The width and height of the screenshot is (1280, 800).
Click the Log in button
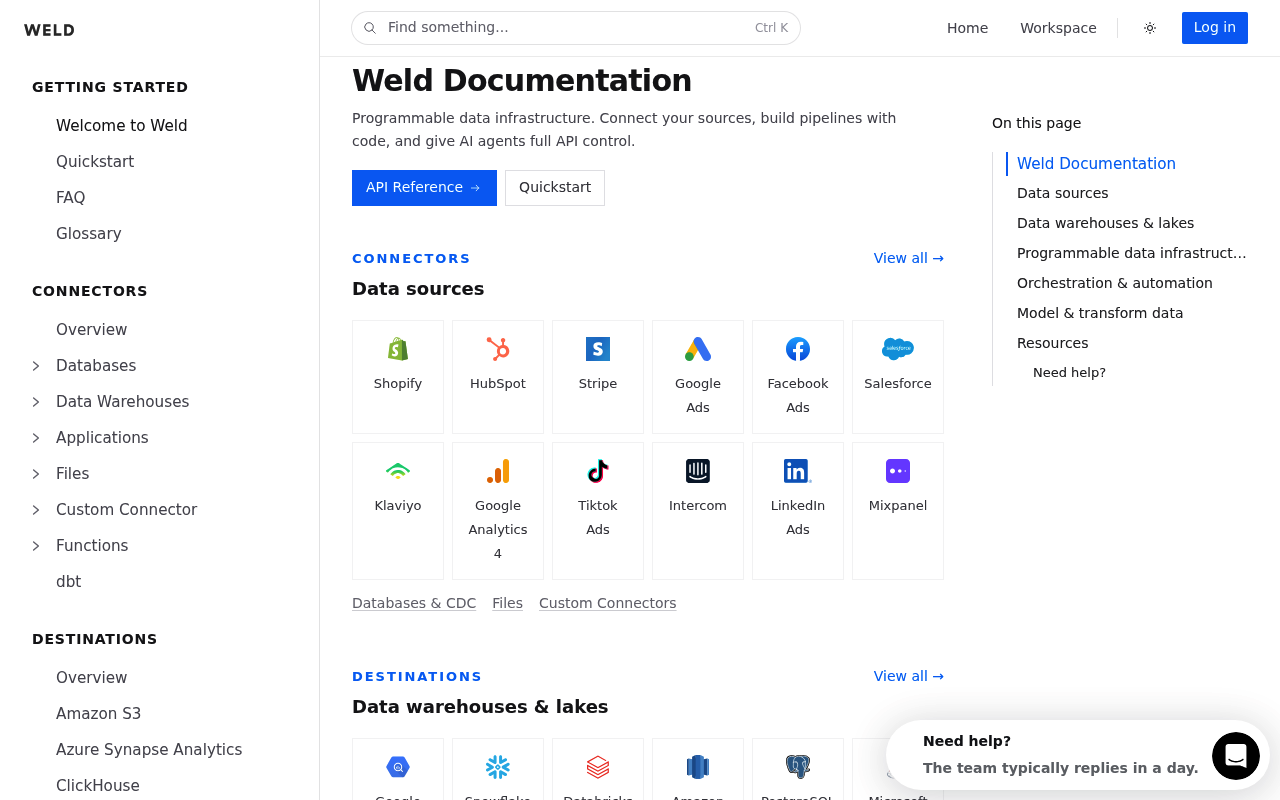[x=1215, y=28]
